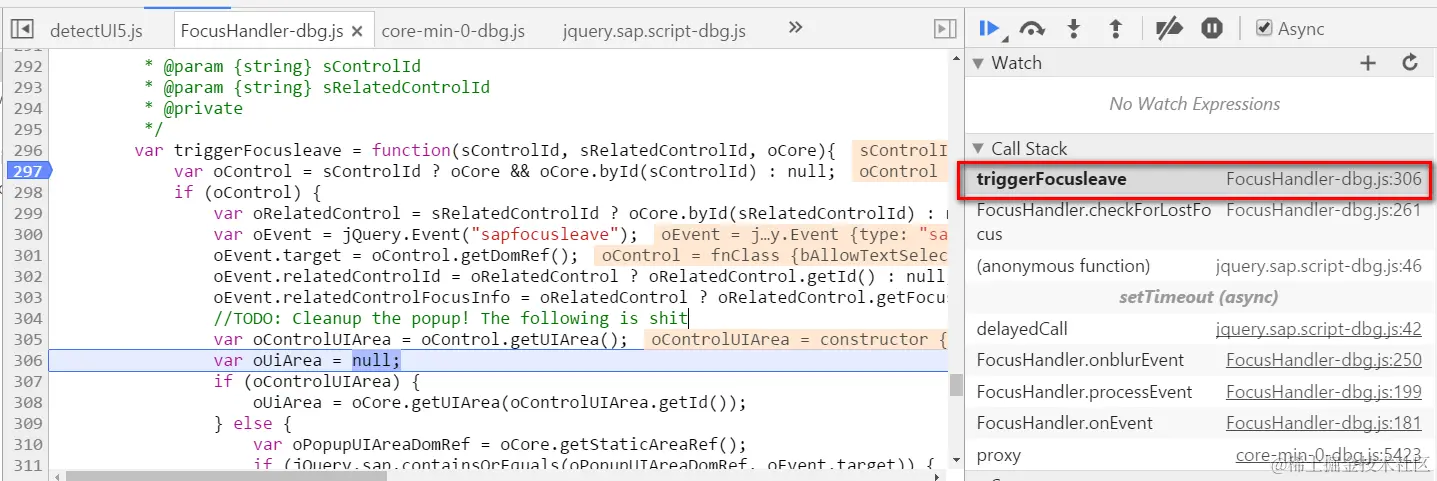
Task: Toggle breakpoint on line number 297
Action: 26,171
